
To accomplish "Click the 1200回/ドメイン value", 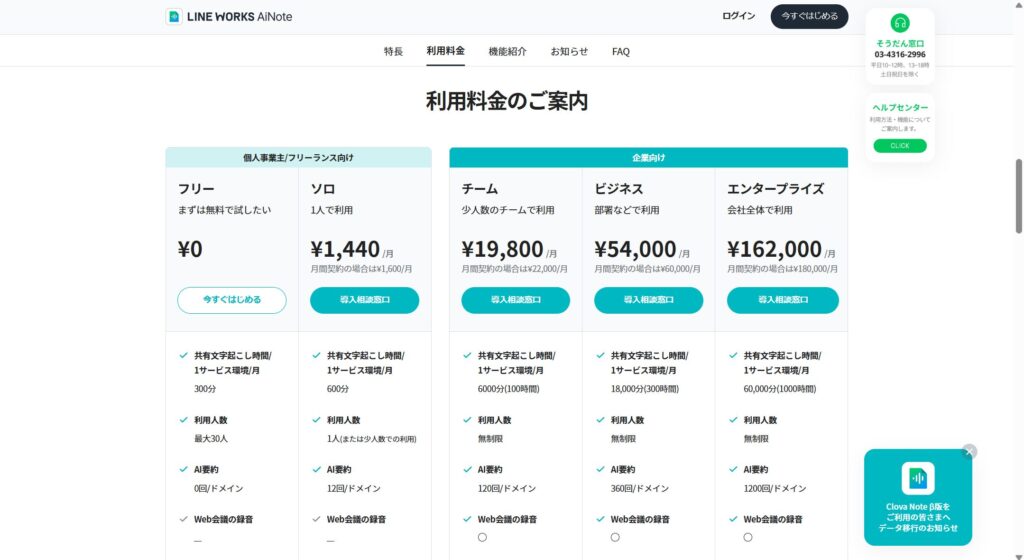I will [x=775, y=488].
